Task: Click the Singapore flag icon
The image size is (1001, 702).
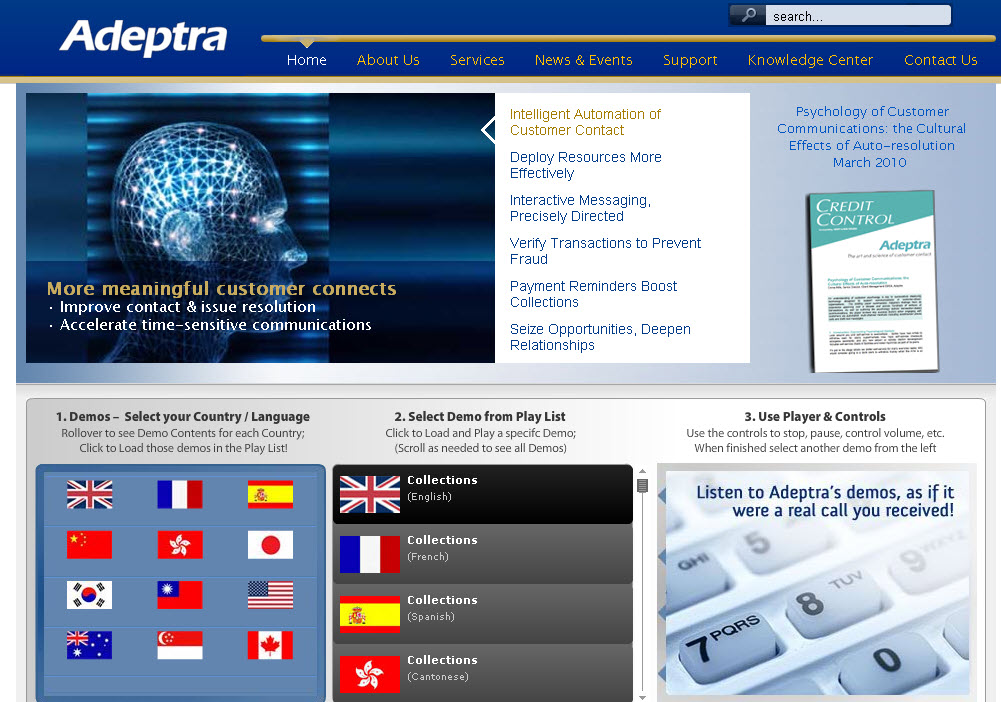Action: coord(180,645)
